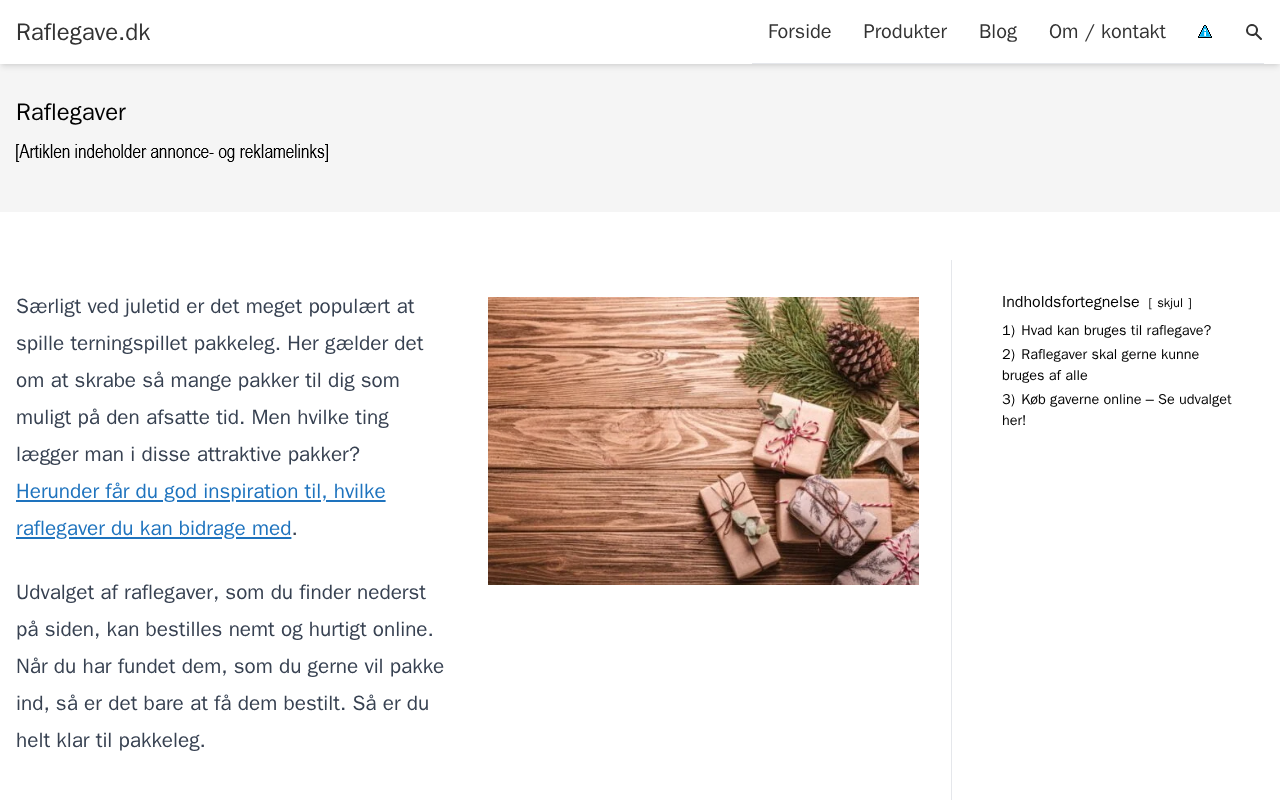
Task: Click the Raflegaver page heading
Action: (x=71, y=112)
